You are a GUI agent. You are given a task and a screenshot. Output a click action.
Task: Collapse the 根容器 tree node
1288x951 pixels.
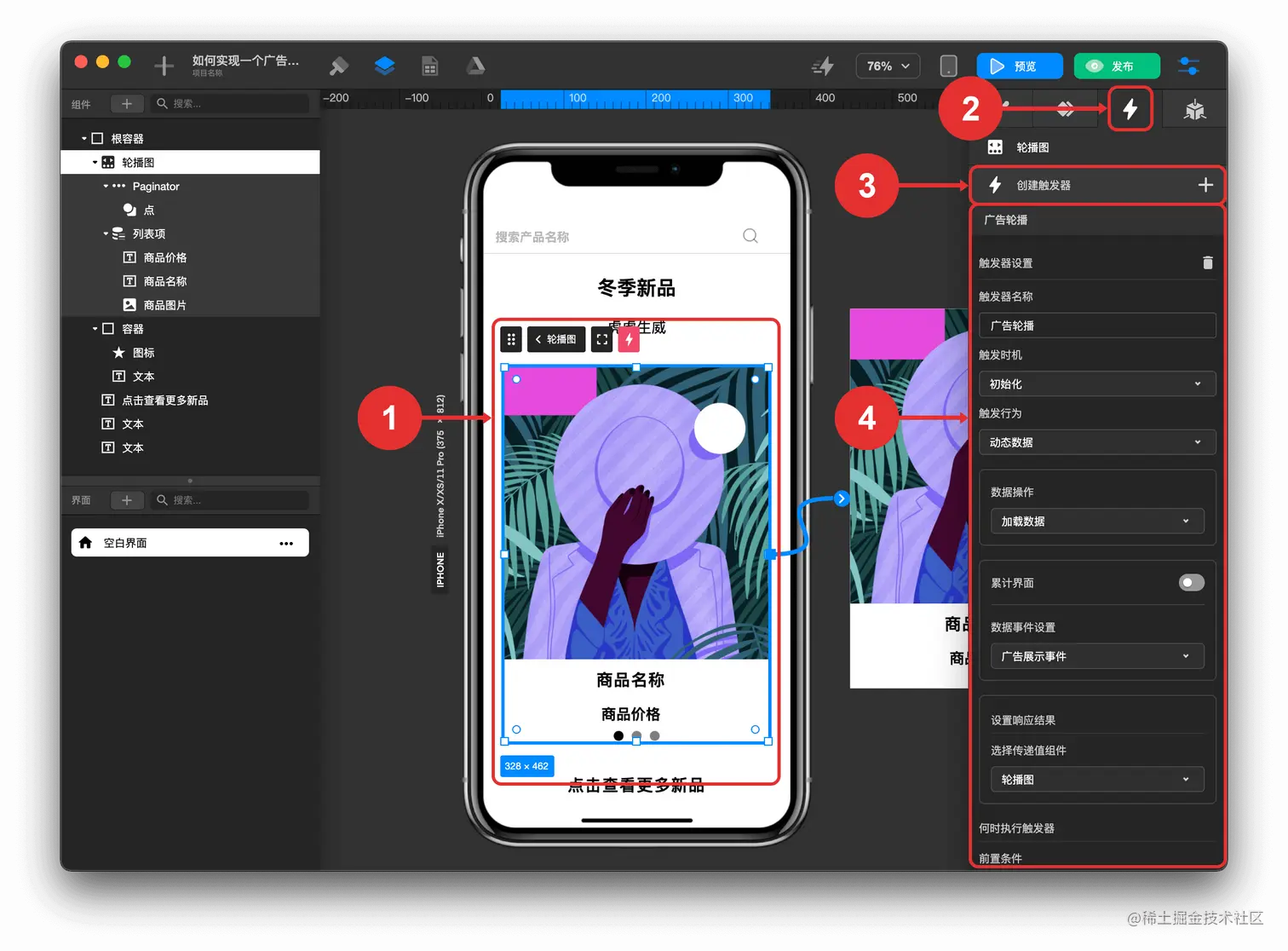click(84, 138)
